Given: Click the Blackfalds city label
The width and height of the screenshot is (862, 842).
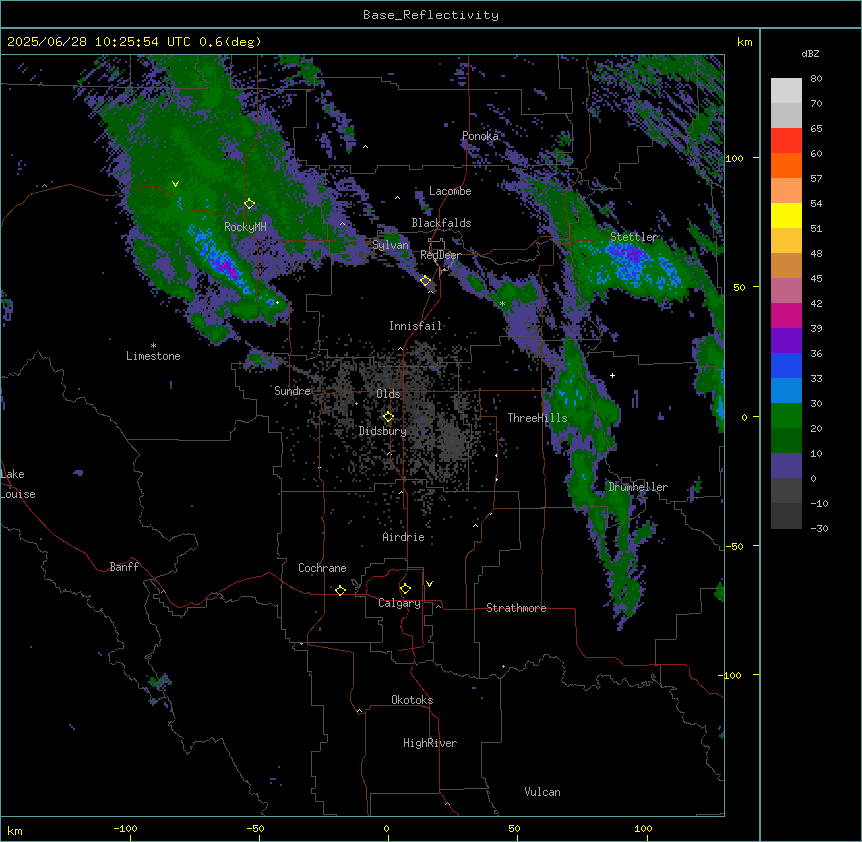Looking at the screenshot, I should pos(441,223).
